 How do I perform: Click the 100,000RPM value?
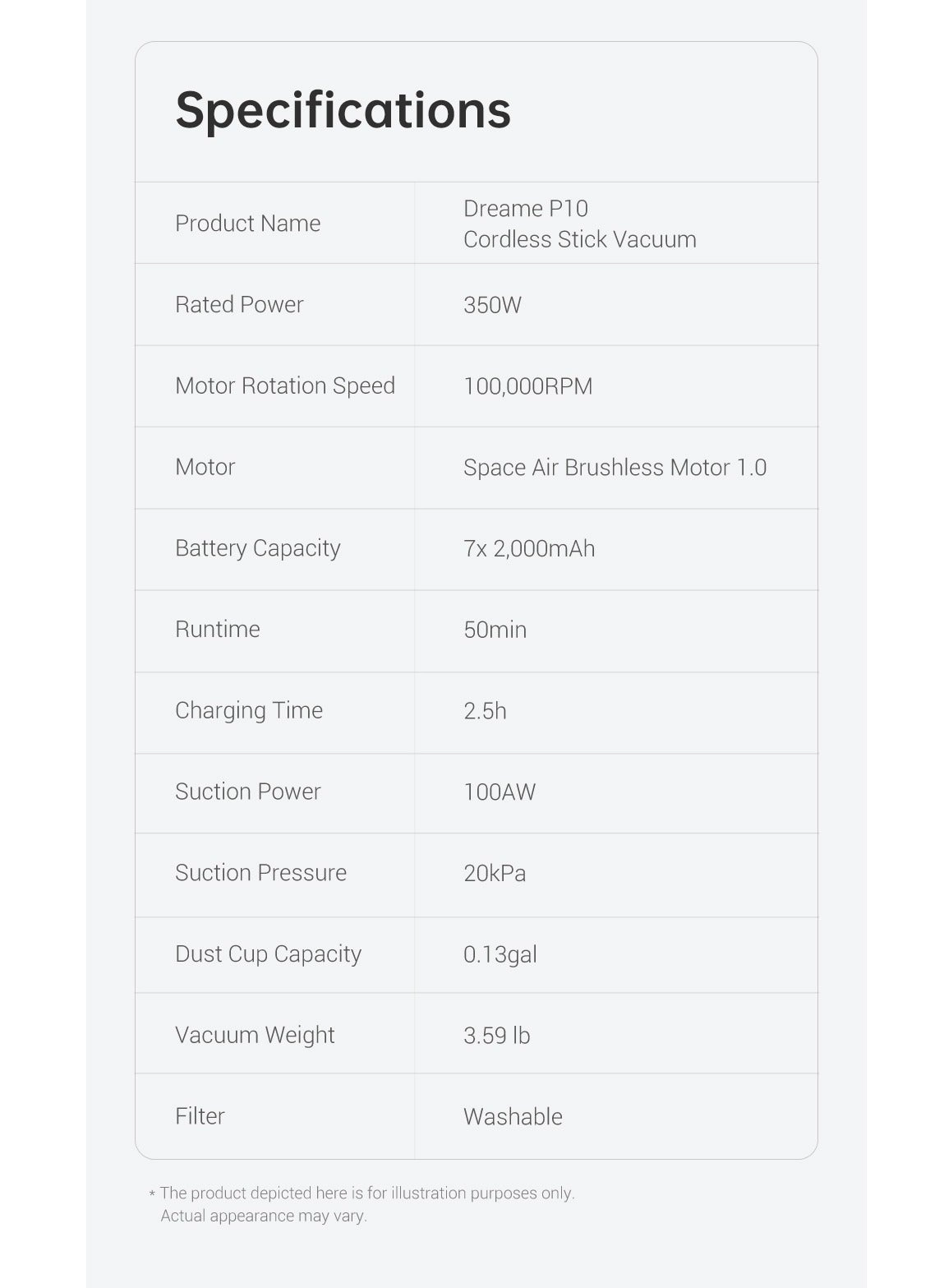(x=527, y=386)
